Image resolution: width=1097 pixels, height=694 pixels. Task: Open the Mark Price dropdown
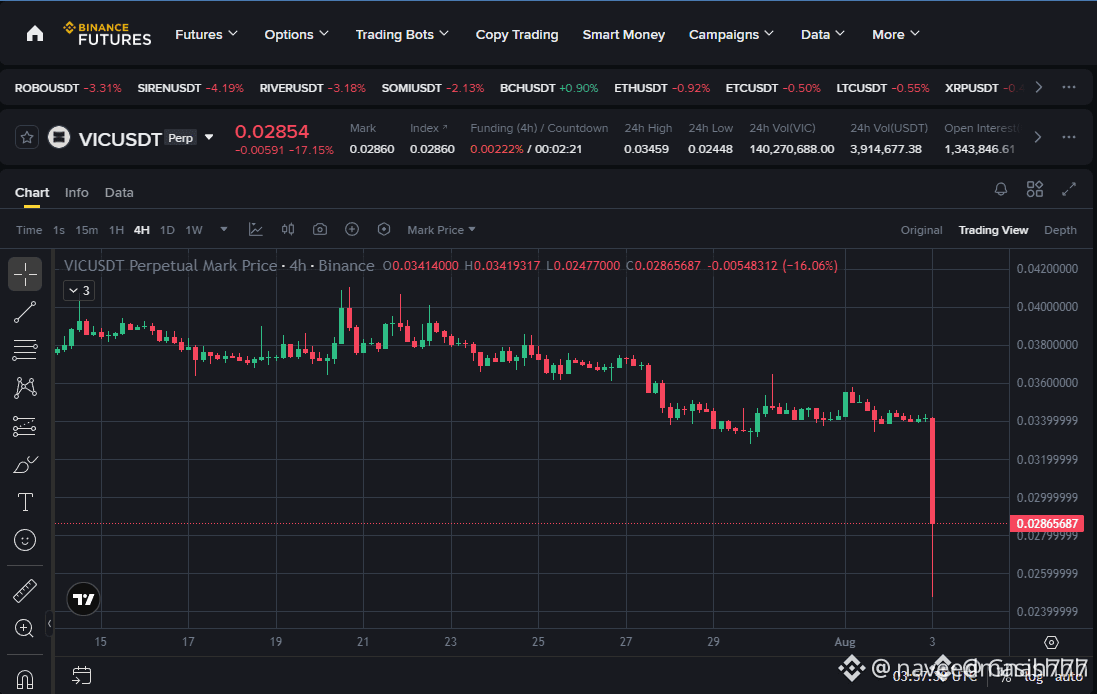[x=441, y=229]
